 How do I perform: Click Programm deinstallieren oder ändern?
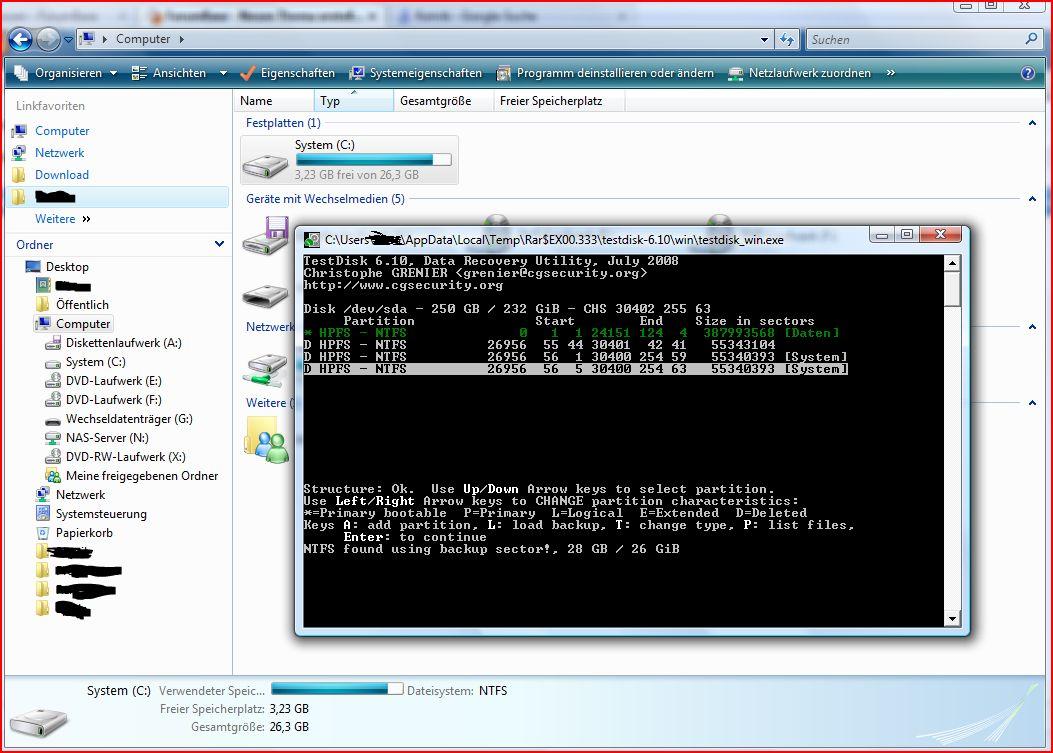pos(605,73)
